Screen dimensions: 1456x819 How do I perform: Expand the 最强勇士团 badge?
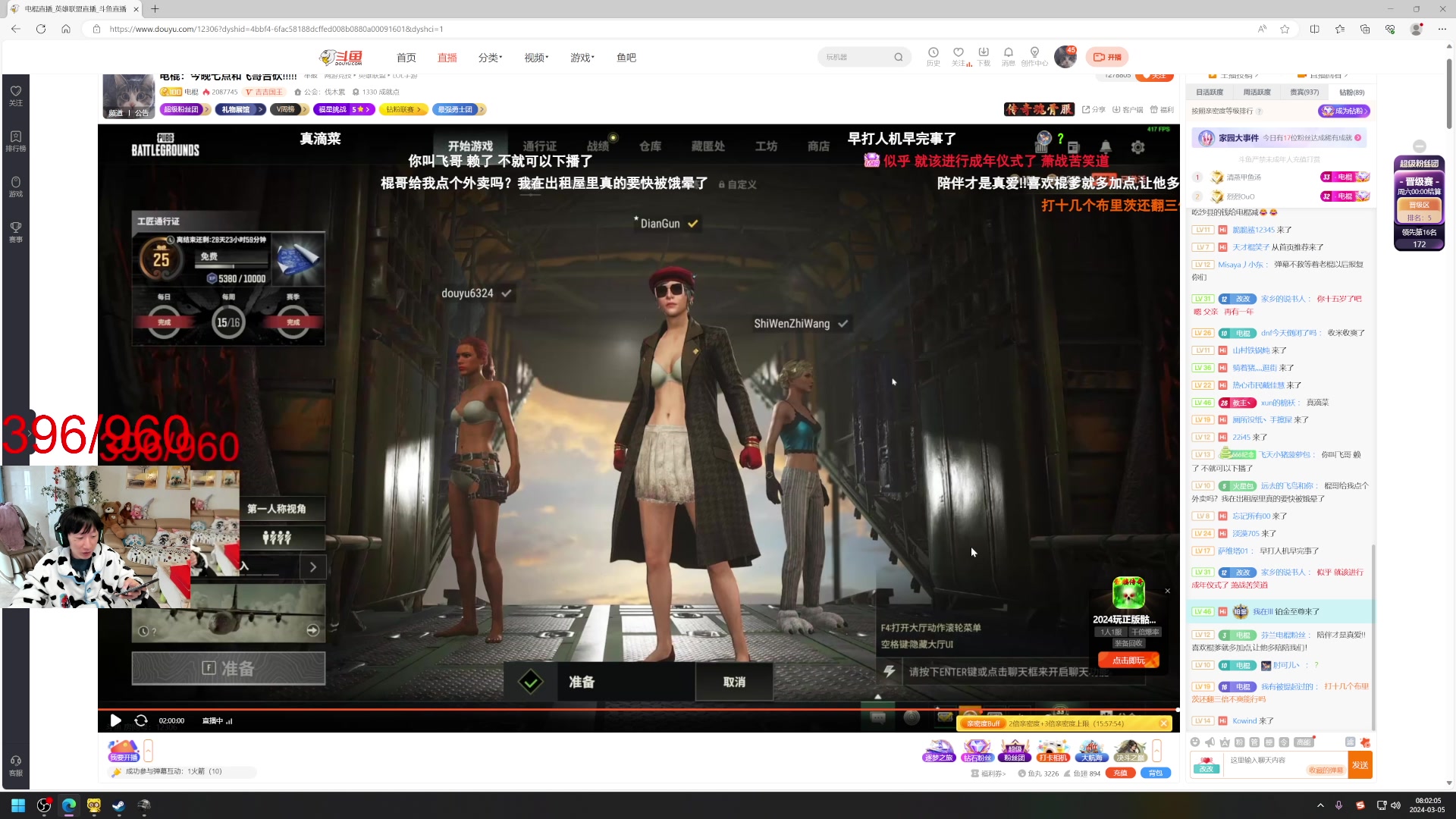pyautogui.click(x=459, y=110)
